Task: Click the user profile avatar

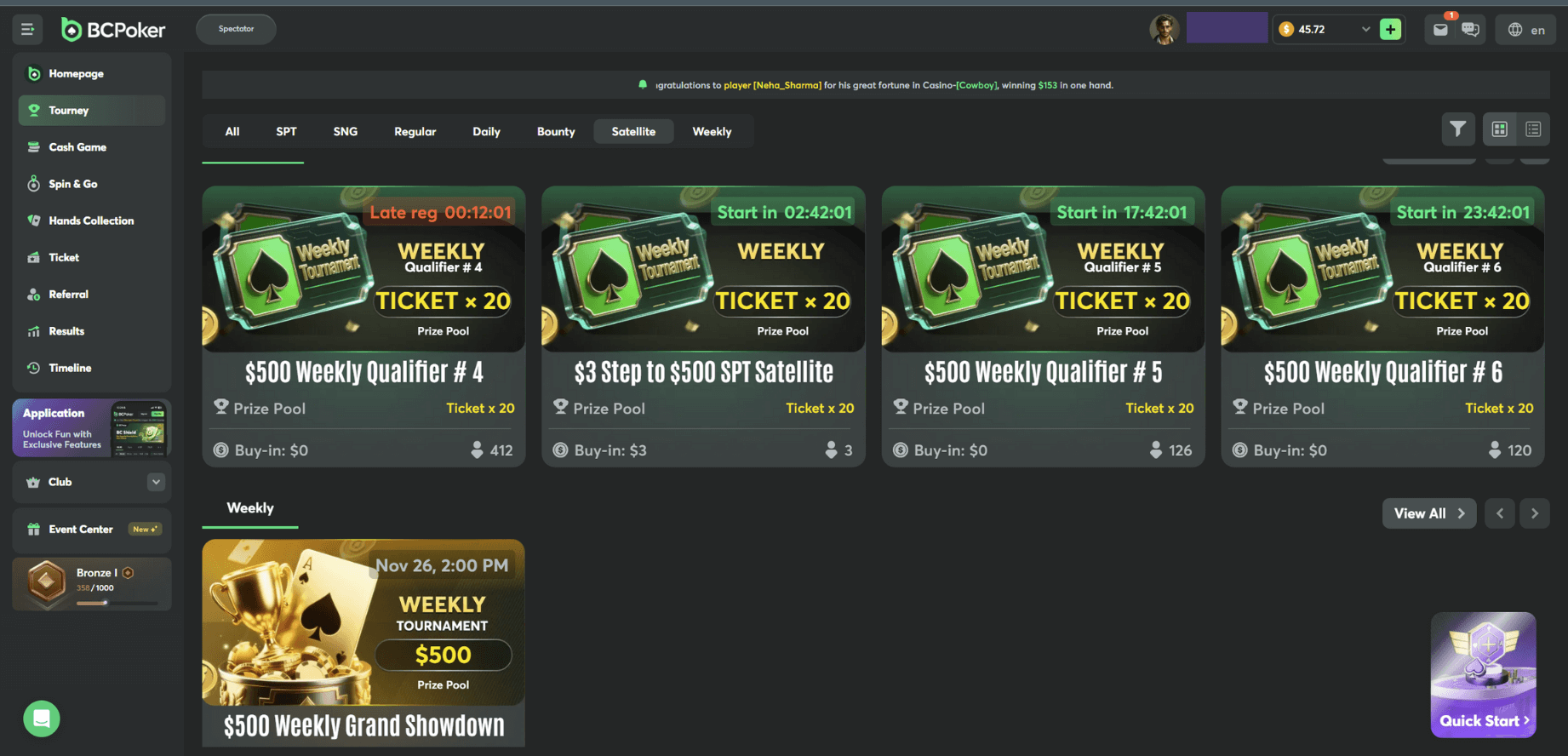Action: pyautogui.click(x=1164, y=29)
